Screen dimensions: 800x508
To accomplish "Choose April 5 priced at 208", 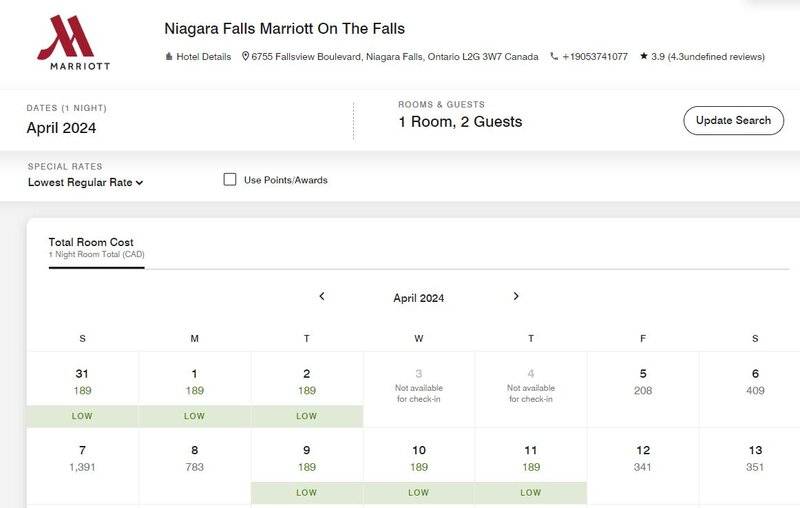I will click(643, 382).
